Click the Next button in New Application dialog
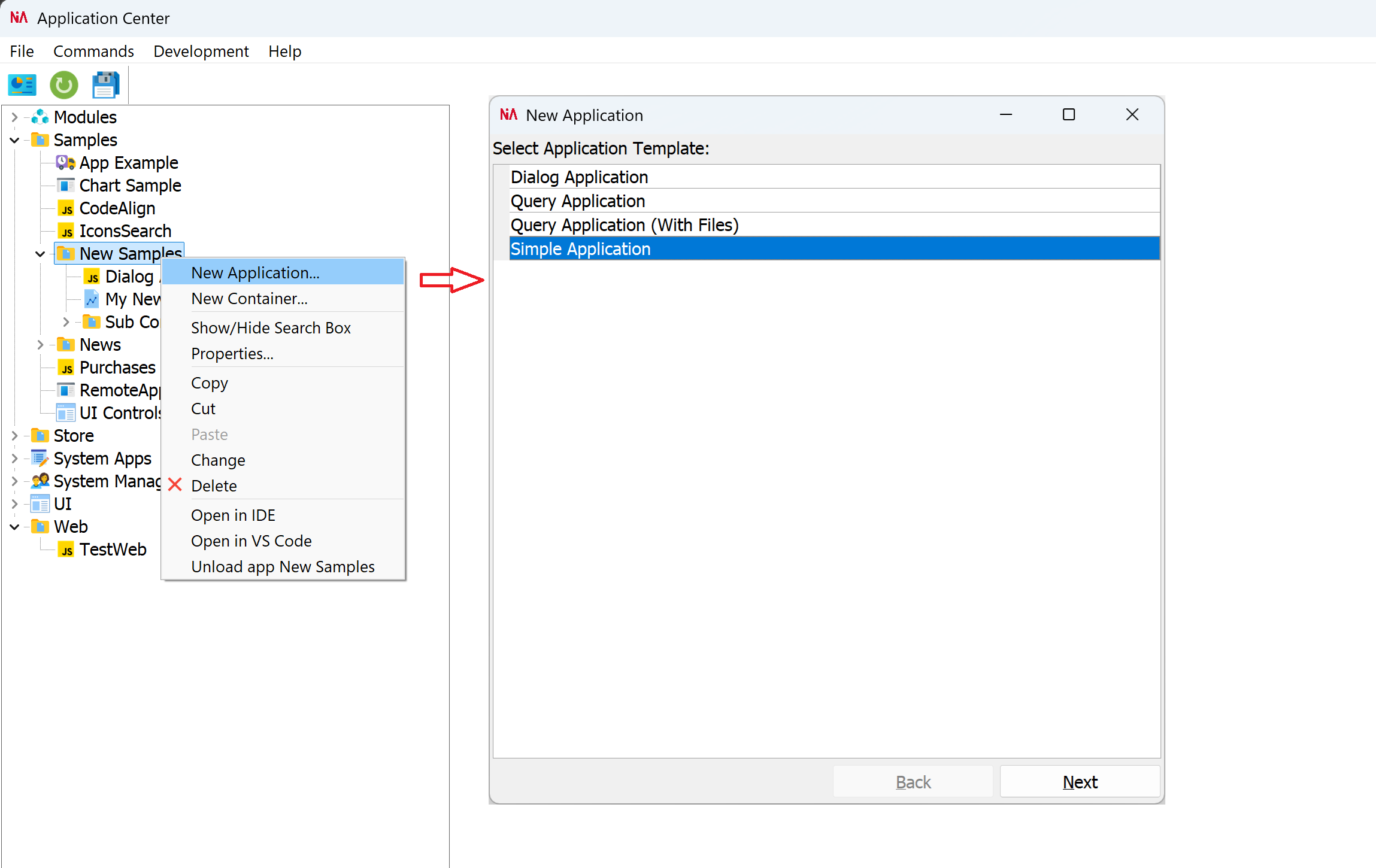 (1079, 781)
